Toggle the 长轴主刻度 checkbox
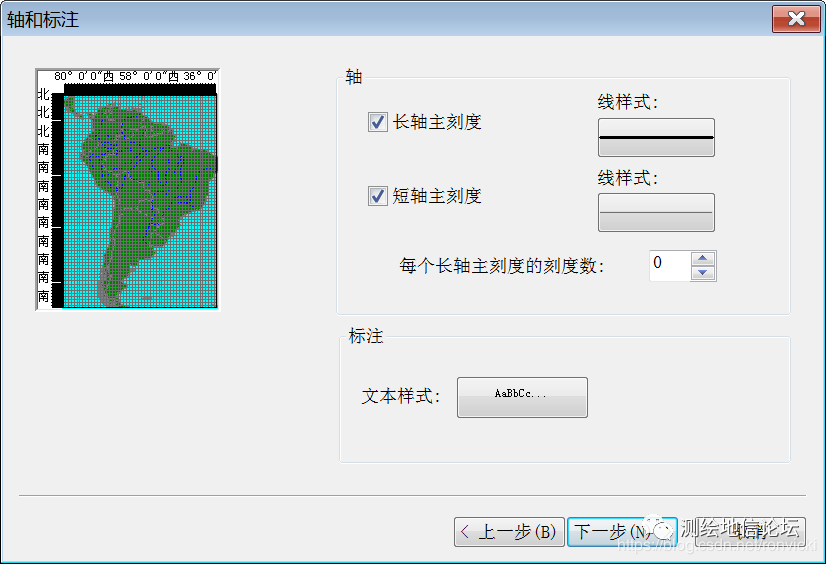This screenshot has height=564, width=826. coord(378,122)
